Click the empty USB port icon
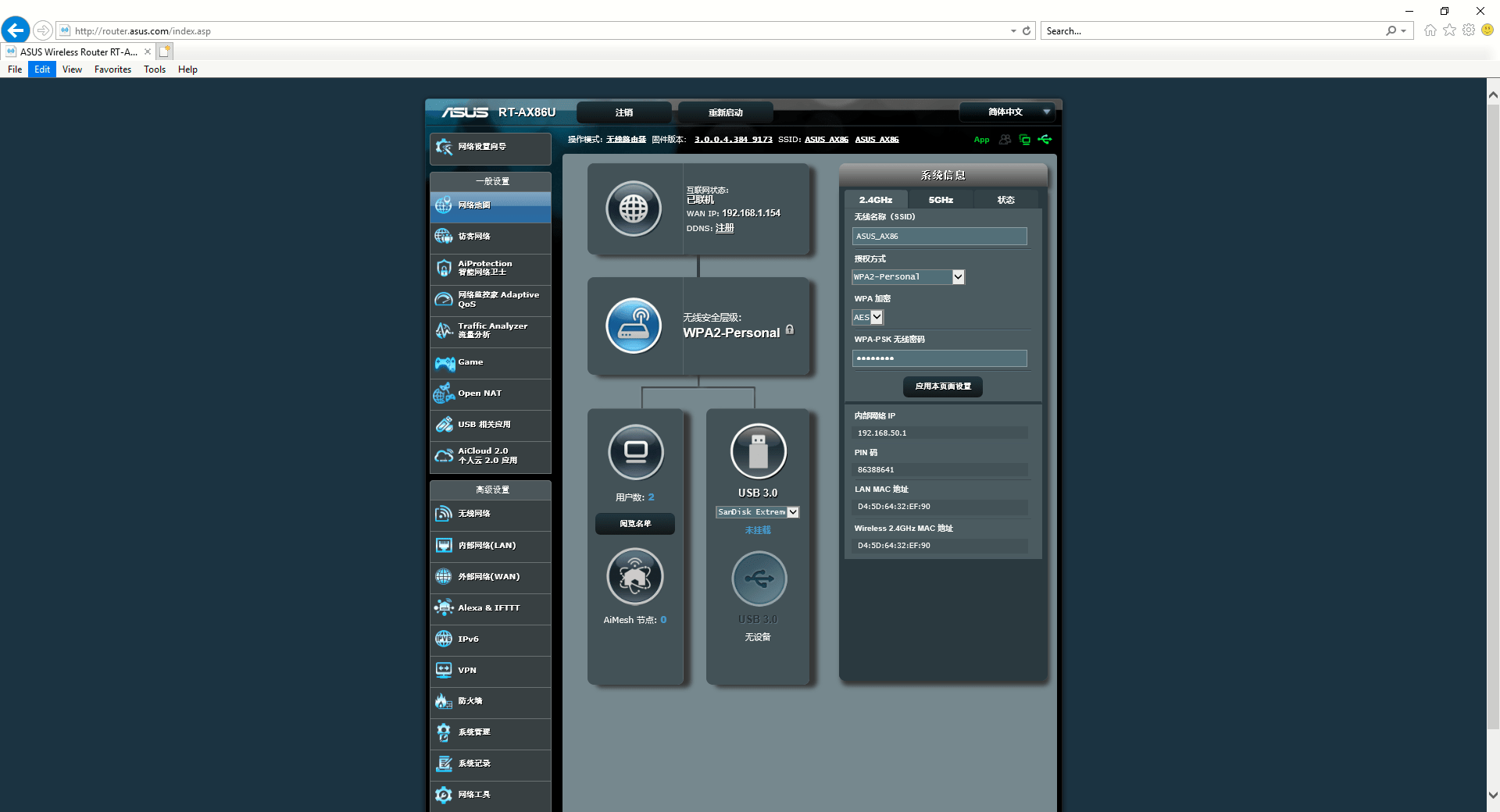 [758, 579]
